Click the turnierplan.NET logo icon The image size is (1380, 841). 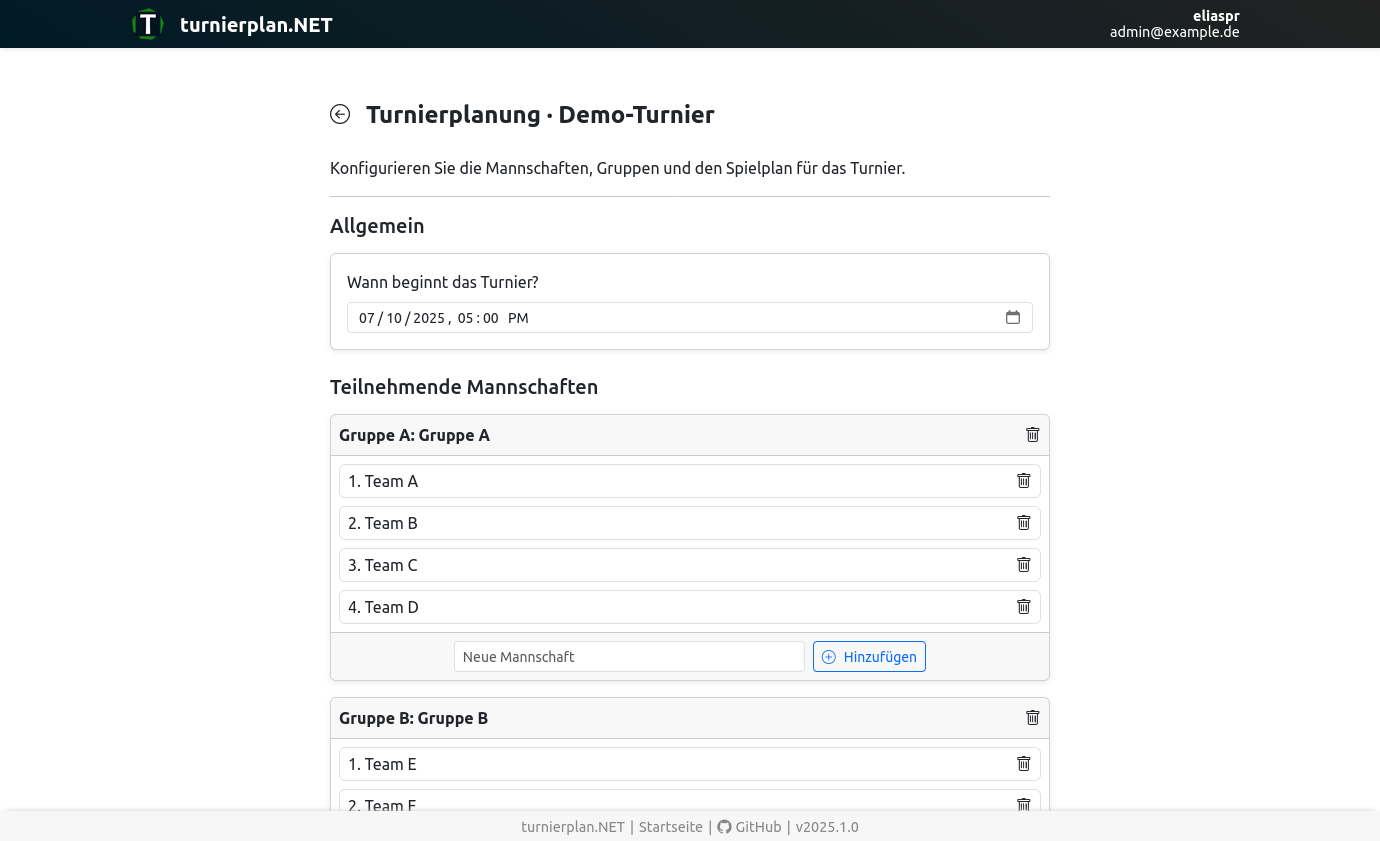tap(148, 24)
